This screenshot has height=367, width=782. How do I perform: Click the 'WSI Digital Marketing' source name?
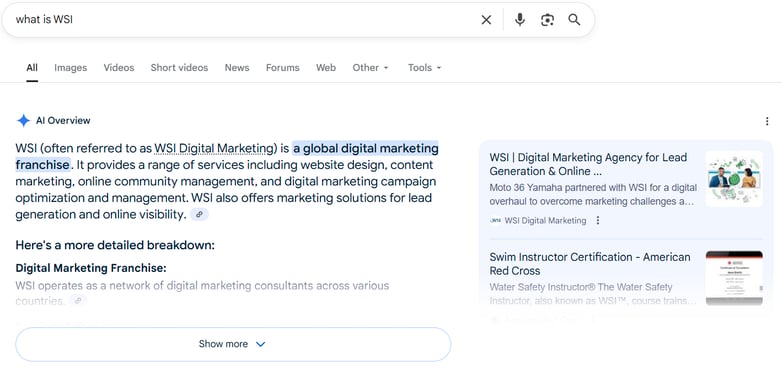coord(546,220)
